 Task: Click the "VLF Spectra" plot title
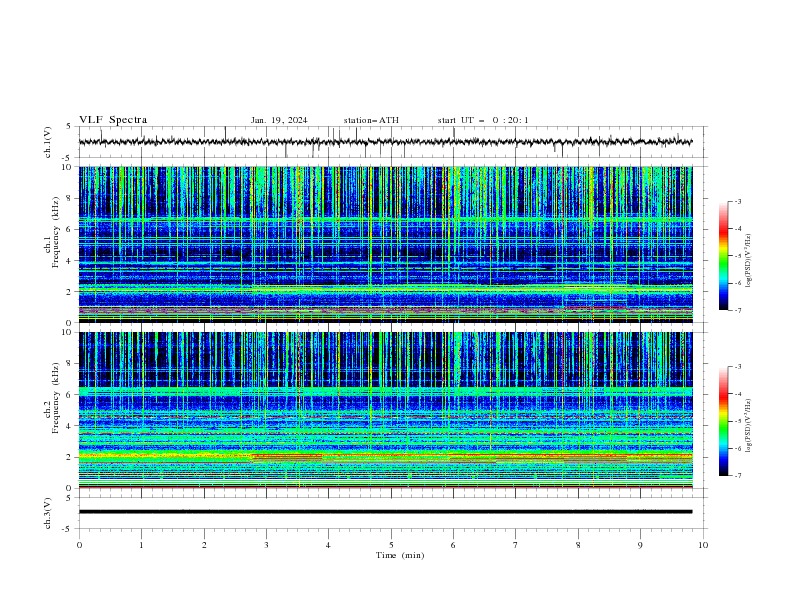(x=113, y=120)
